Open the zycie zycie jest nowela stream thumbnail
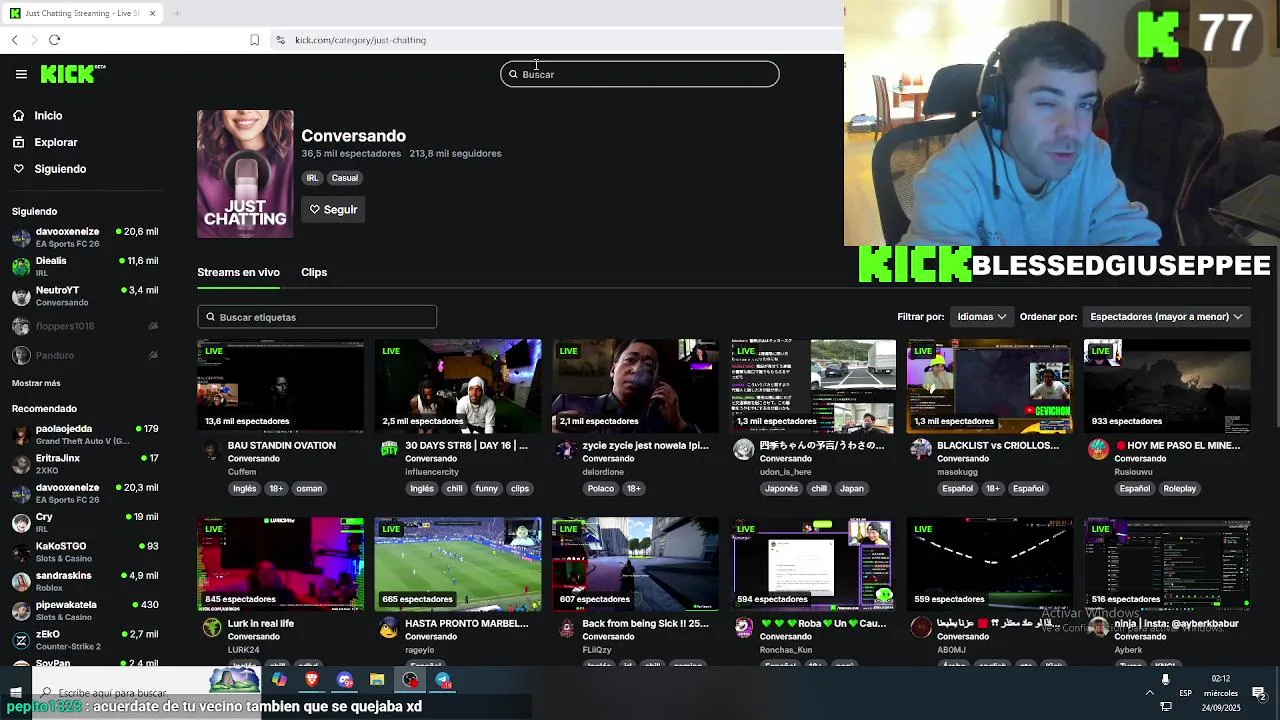 635,386
